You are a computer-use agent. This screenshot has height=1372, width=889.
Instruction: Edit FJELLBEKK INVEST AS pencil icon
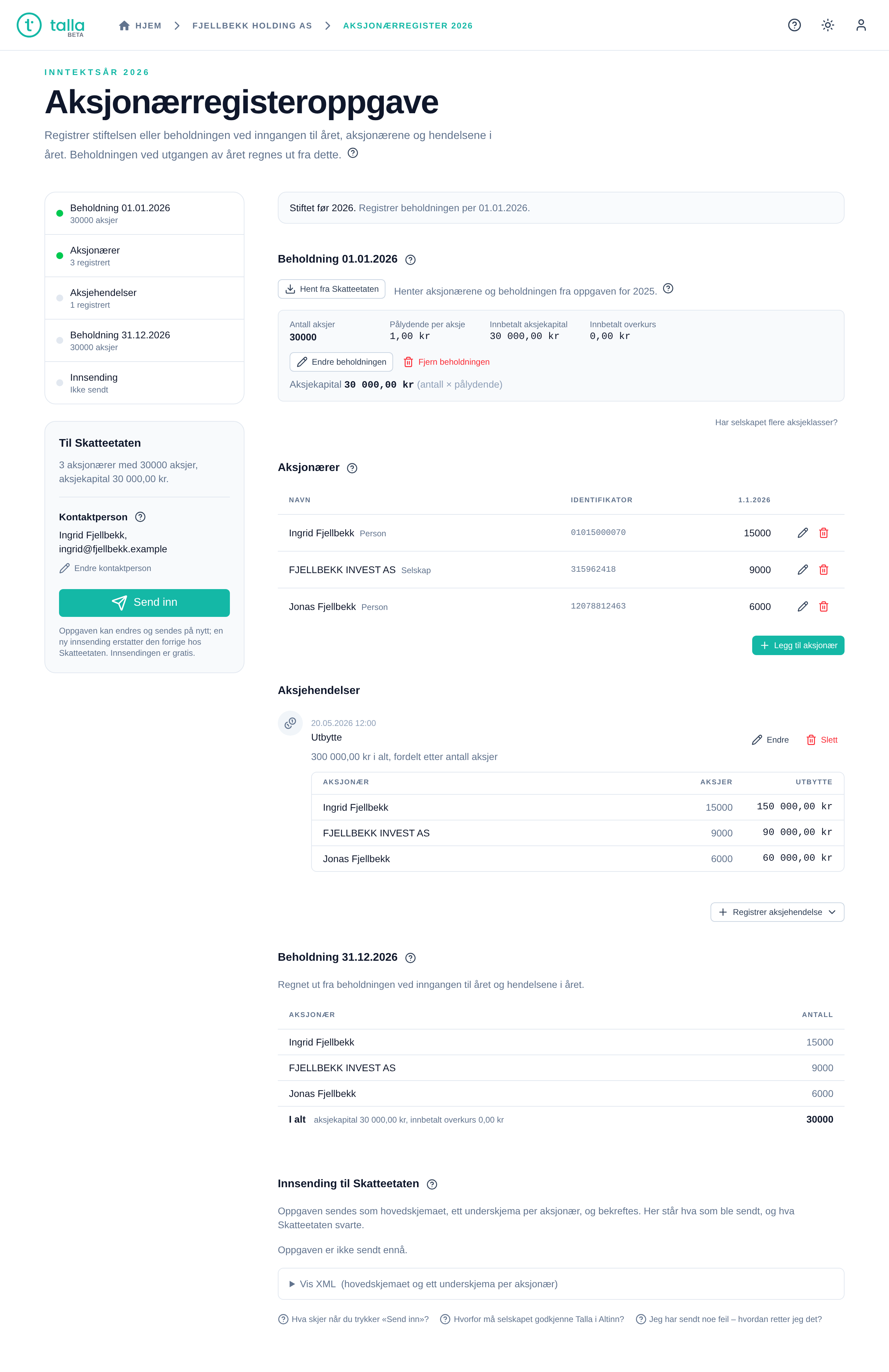[x=803, y=570]
